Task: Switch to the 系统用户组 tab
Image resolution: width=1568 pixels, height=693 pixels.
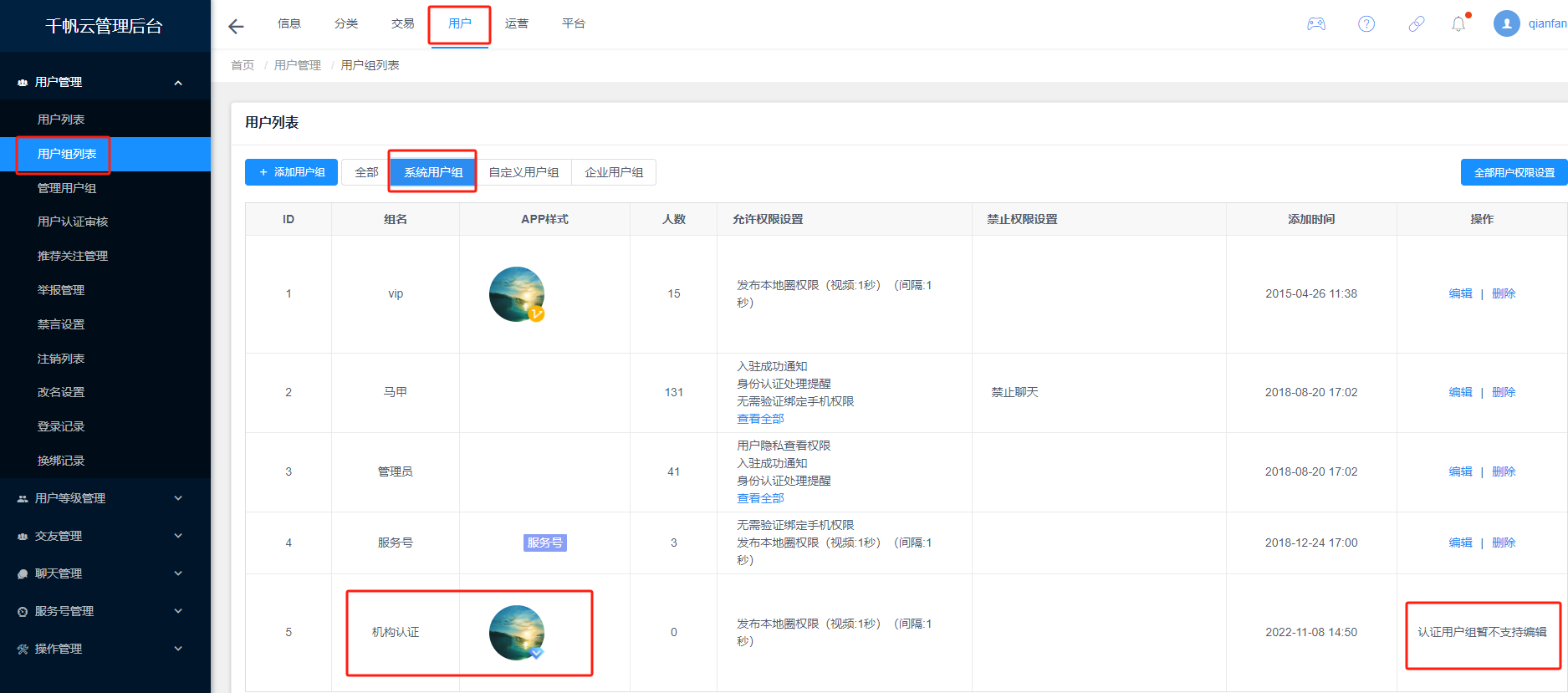Action: (x=433, y=172)
